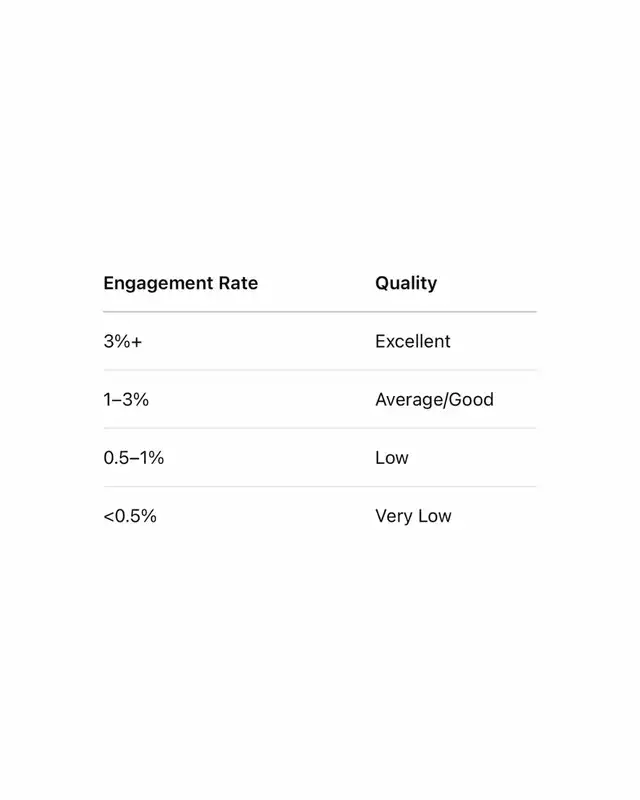Click the <0.5% engagement rate cell

[130, 516]
